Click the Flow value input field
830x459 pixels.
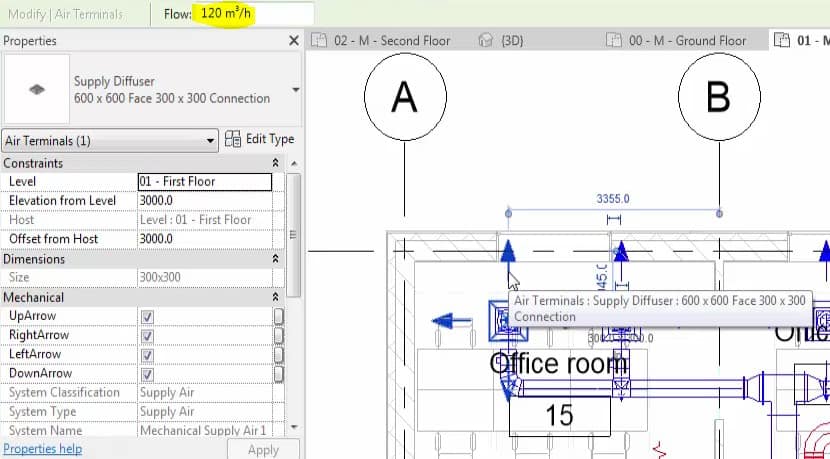(x=253, y=15)
